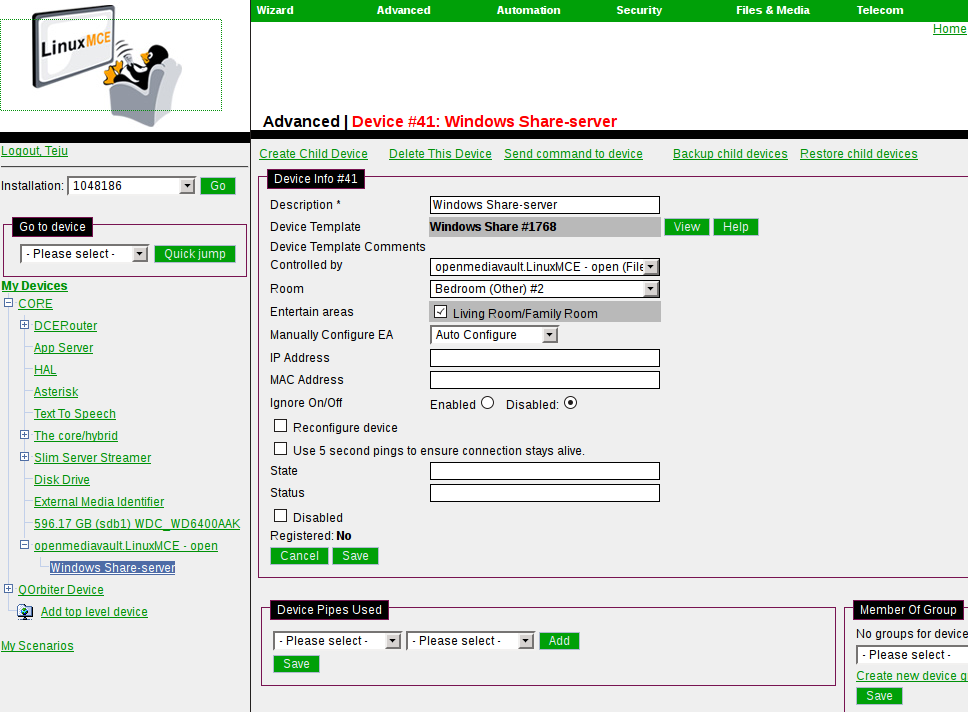
Task: Click the State input field
Action: [544, 471]
